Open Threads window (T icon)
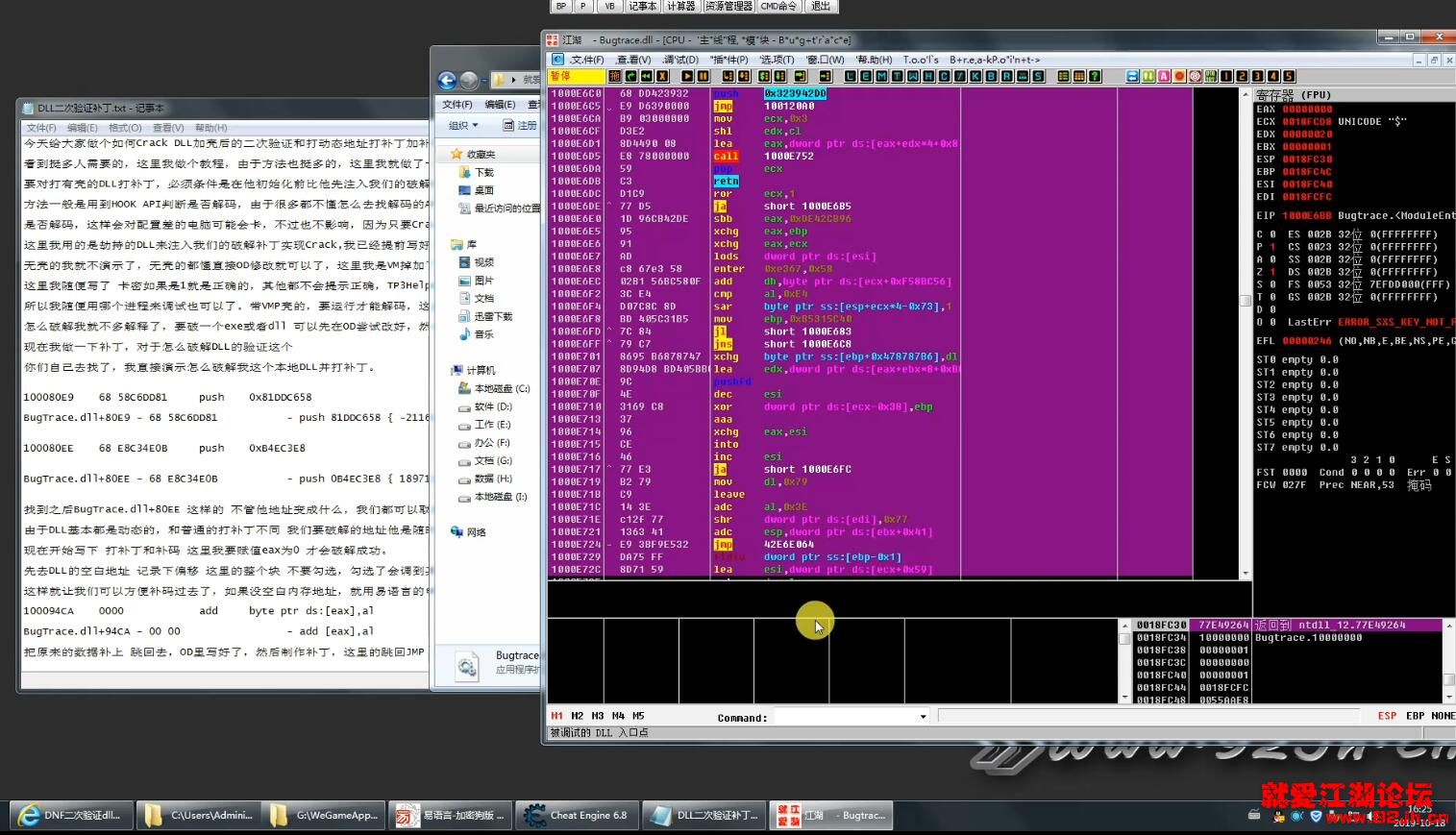Screen dimensions: 1456x835 898,76
